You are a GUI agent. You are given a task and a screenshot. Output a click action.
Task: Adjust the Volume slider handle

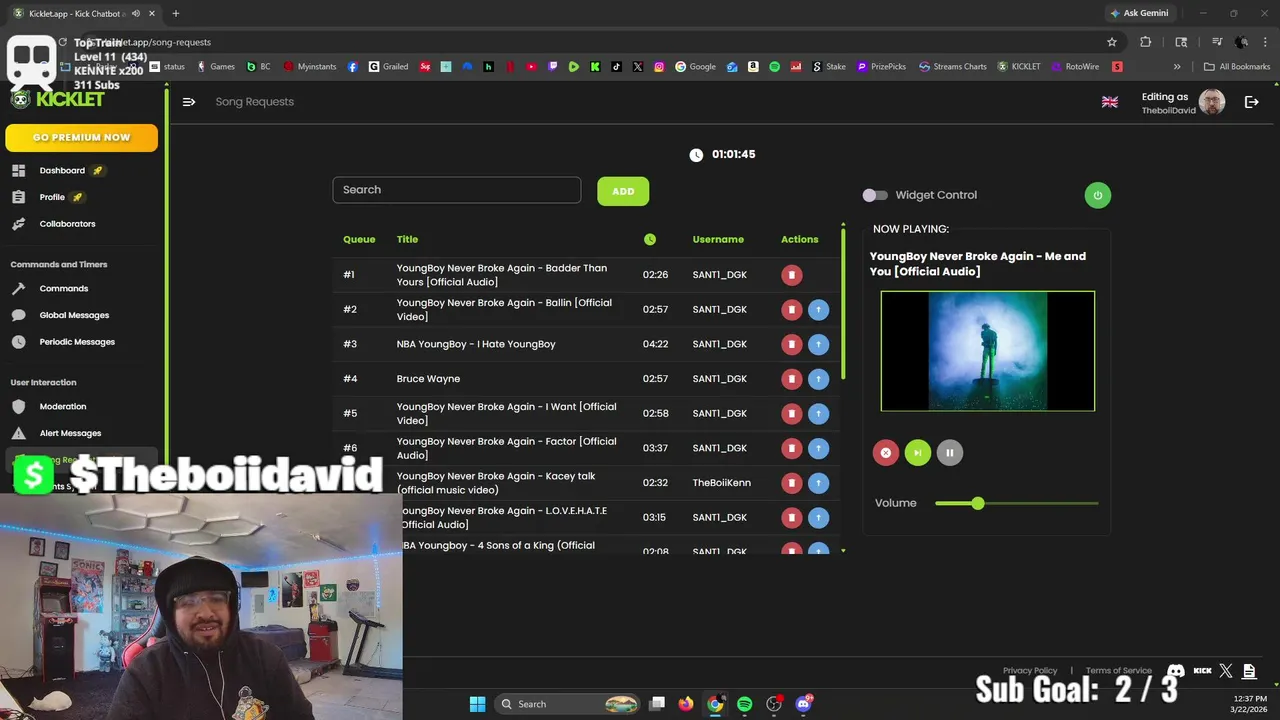tap(978, 503)
